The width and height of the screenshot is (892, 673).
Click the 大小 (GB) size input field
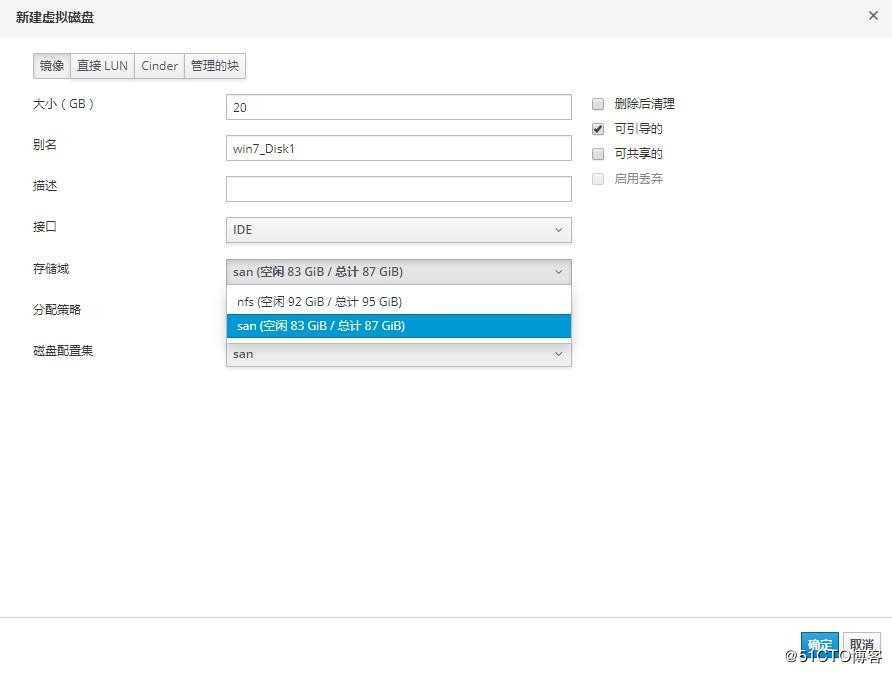(399, 108)
